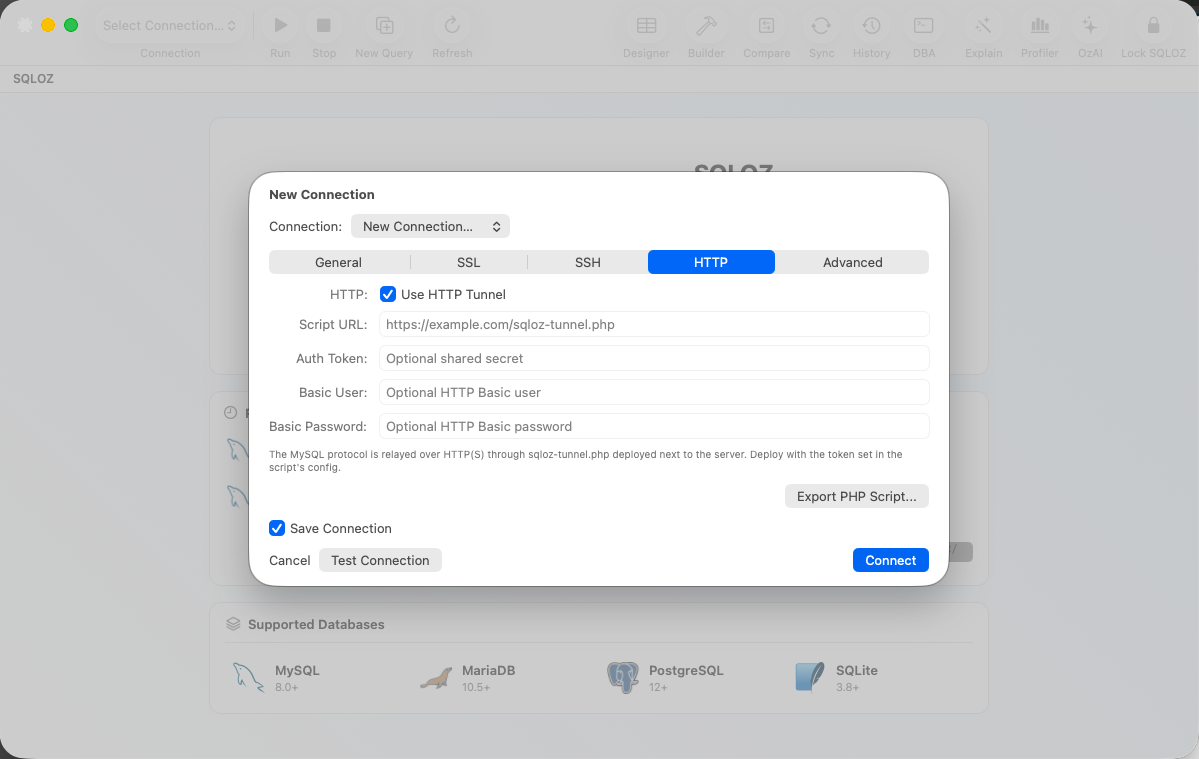The height and width of the screenshot is (759, 1199).
Task: Switch to the General tab
Action: 339,262
